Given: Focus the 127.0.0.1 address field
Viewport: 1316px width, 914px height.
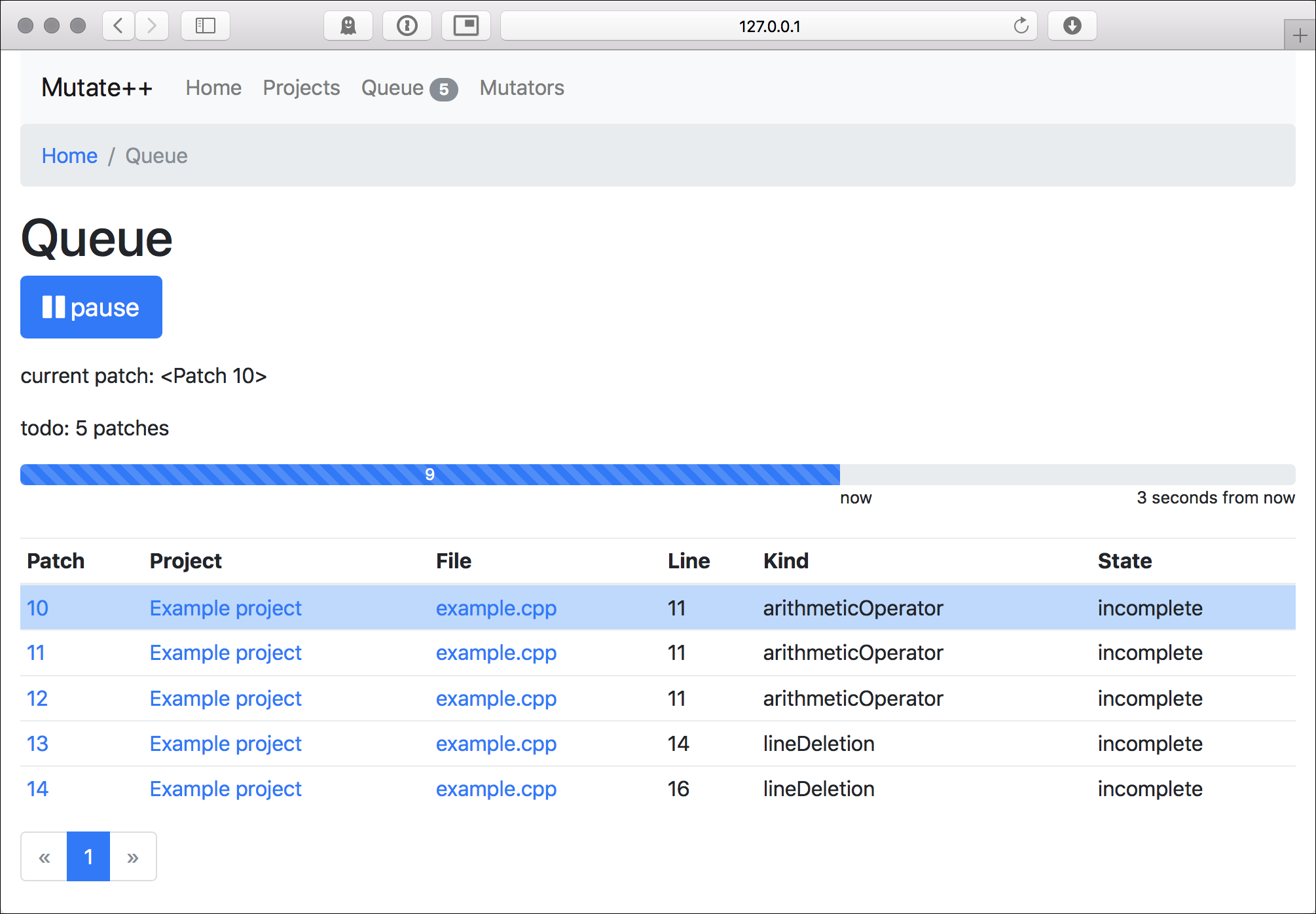Looking at the screenshot, I should [x=769, y=26].
